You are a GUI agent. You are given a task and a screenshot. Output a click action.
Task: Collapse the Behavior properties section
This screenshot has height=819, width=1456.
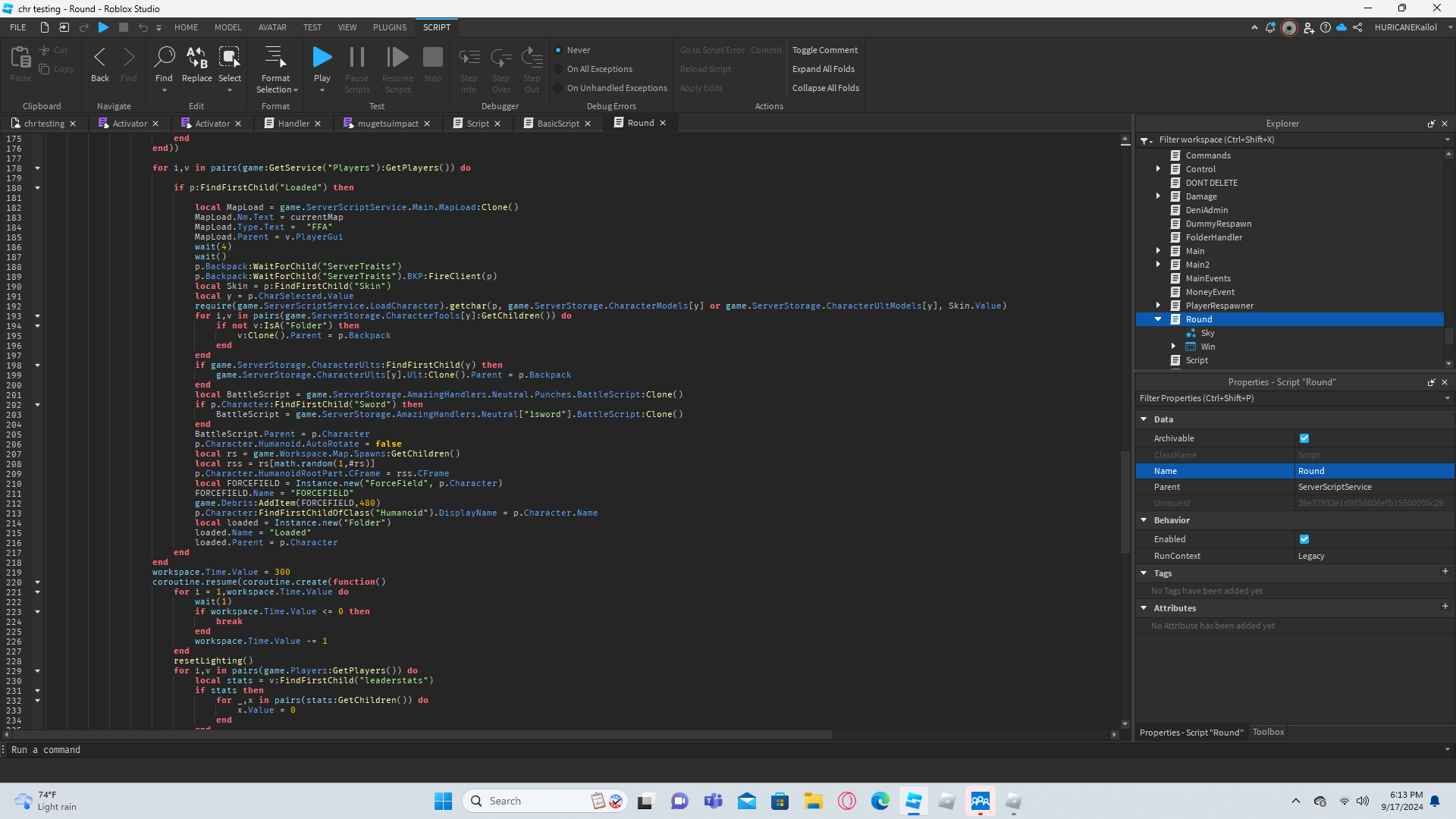(x=1144, y=520)
